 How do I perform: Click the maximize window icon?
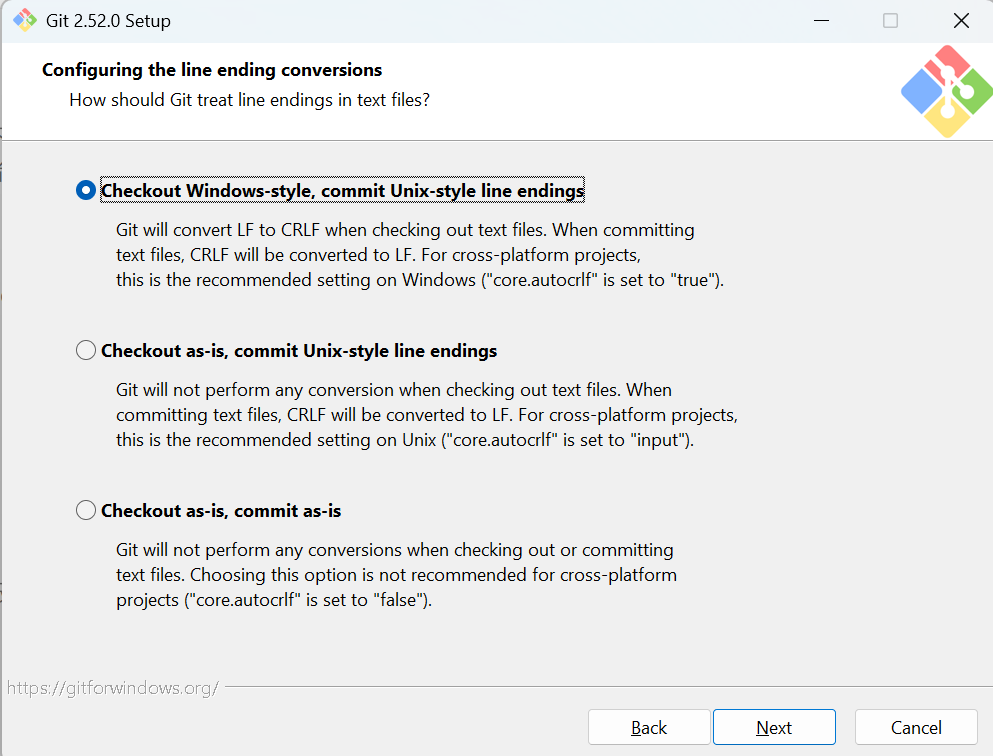click(890, 21)
